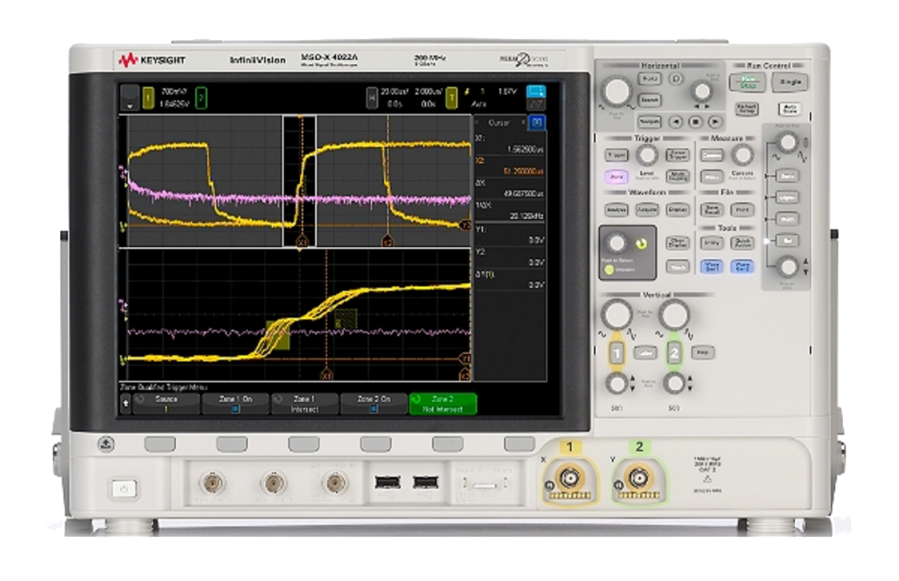Image resolution: width=899 pixels, height=581 pixels.
Task: Click the Display key
Action: point(677,210)
